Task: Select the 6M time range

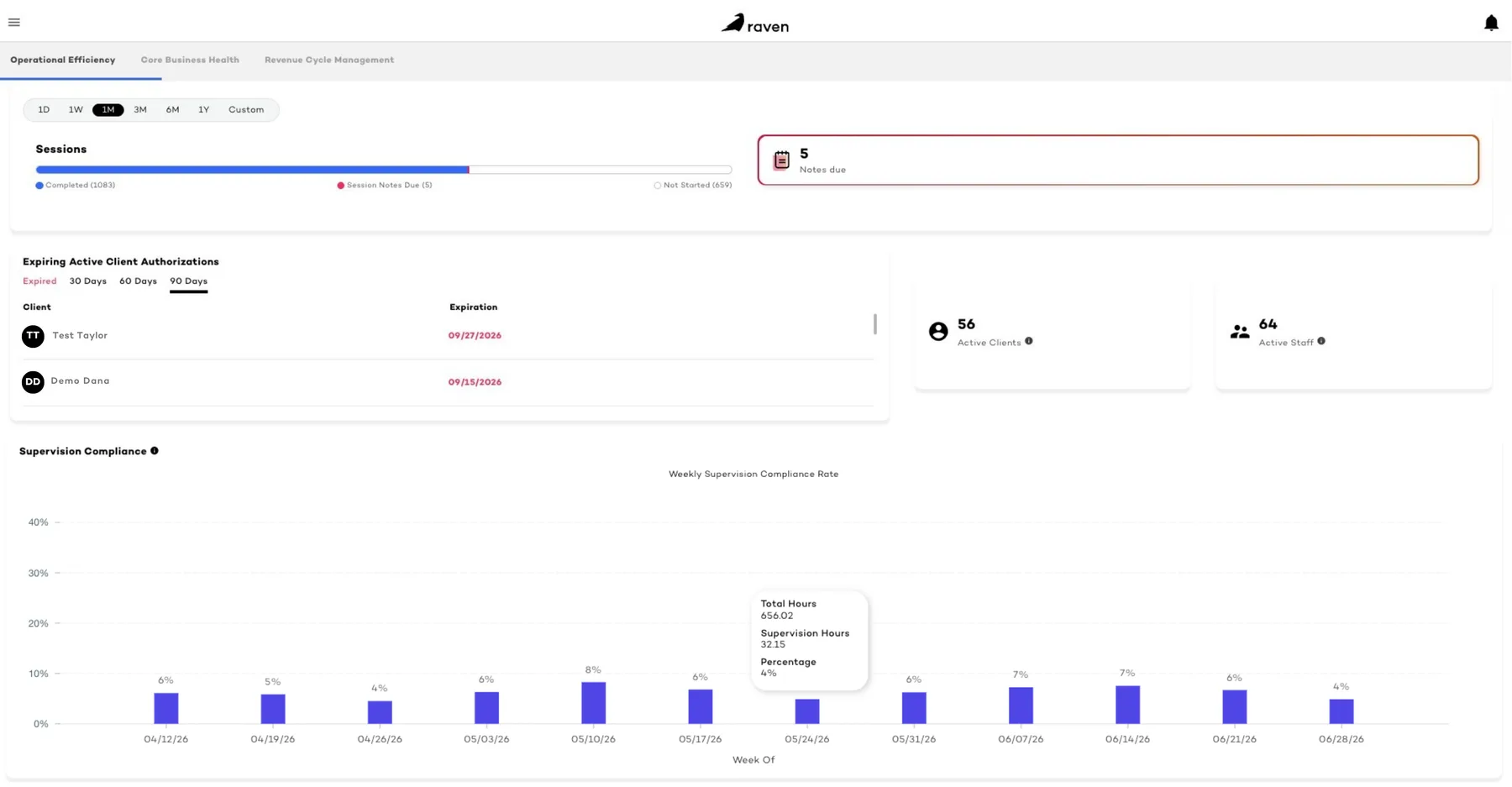Action: 172,110
